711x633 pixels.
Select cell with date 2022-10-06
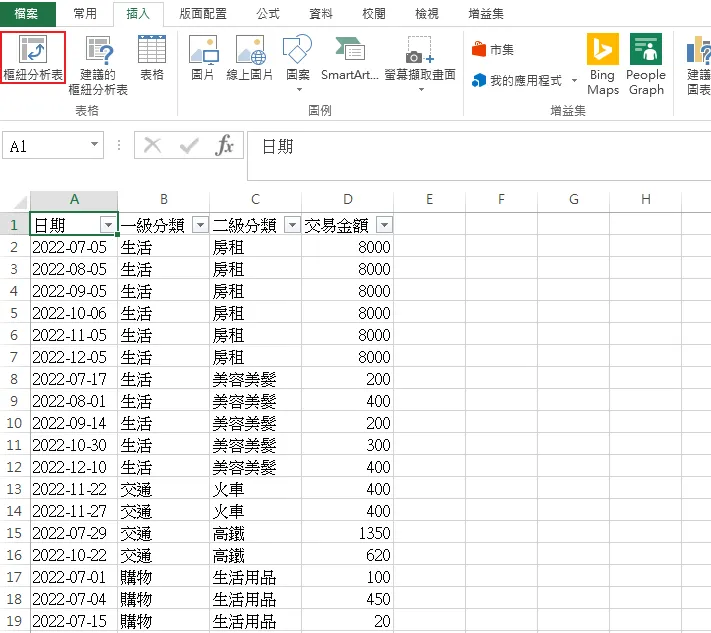(74, 313)
